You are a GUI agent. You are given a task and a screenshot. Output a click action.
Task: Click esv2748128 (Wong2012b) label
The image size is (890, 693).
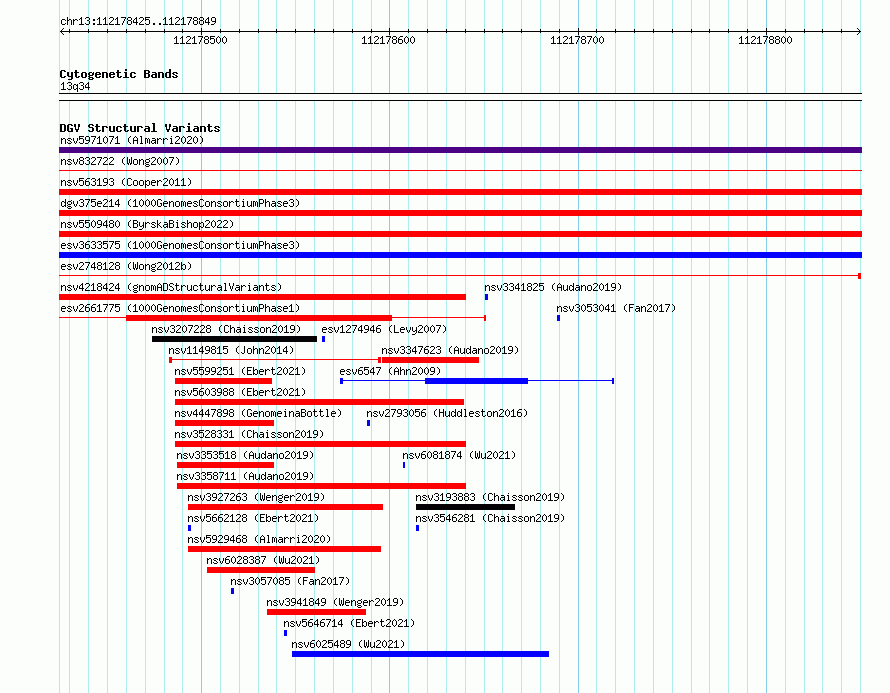(126, 266)
